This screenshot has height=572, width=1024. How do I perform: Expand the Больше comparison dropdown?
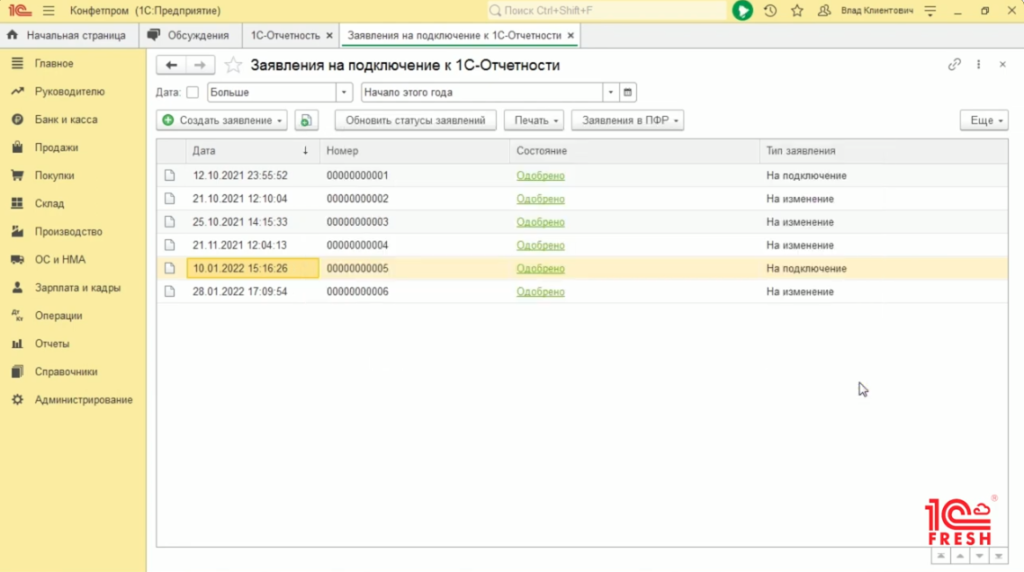tap(344, 92)
